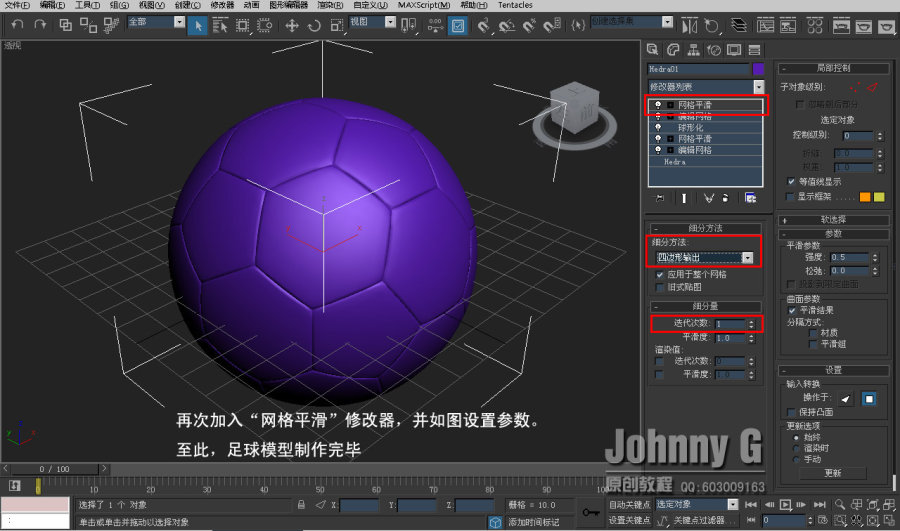This screenshot has width=900, height=531.
Task: Select the 渲染时 update radio option
Action: pos(796,448)
